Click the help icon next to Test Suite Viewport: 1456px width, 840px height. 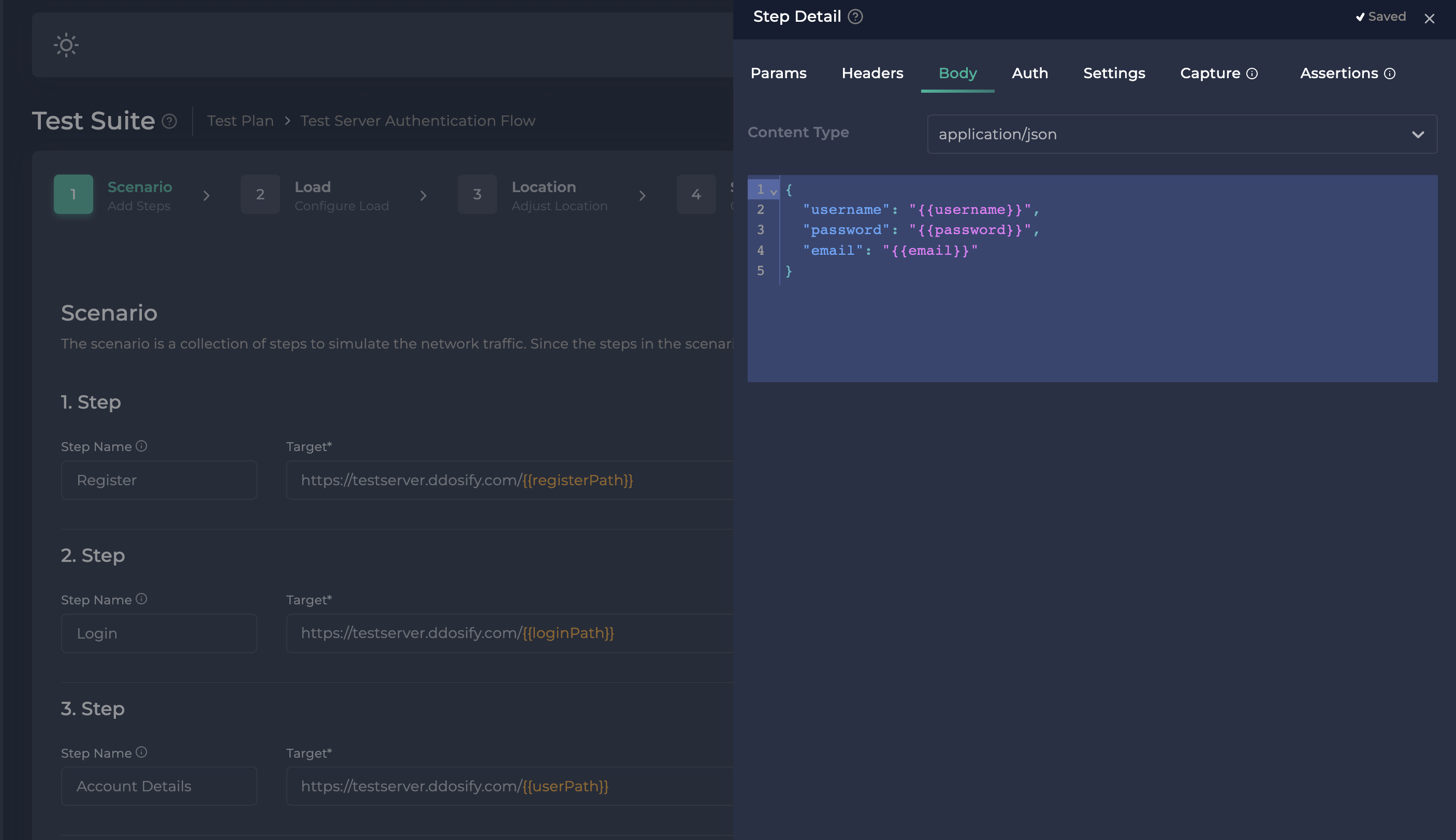171,121
